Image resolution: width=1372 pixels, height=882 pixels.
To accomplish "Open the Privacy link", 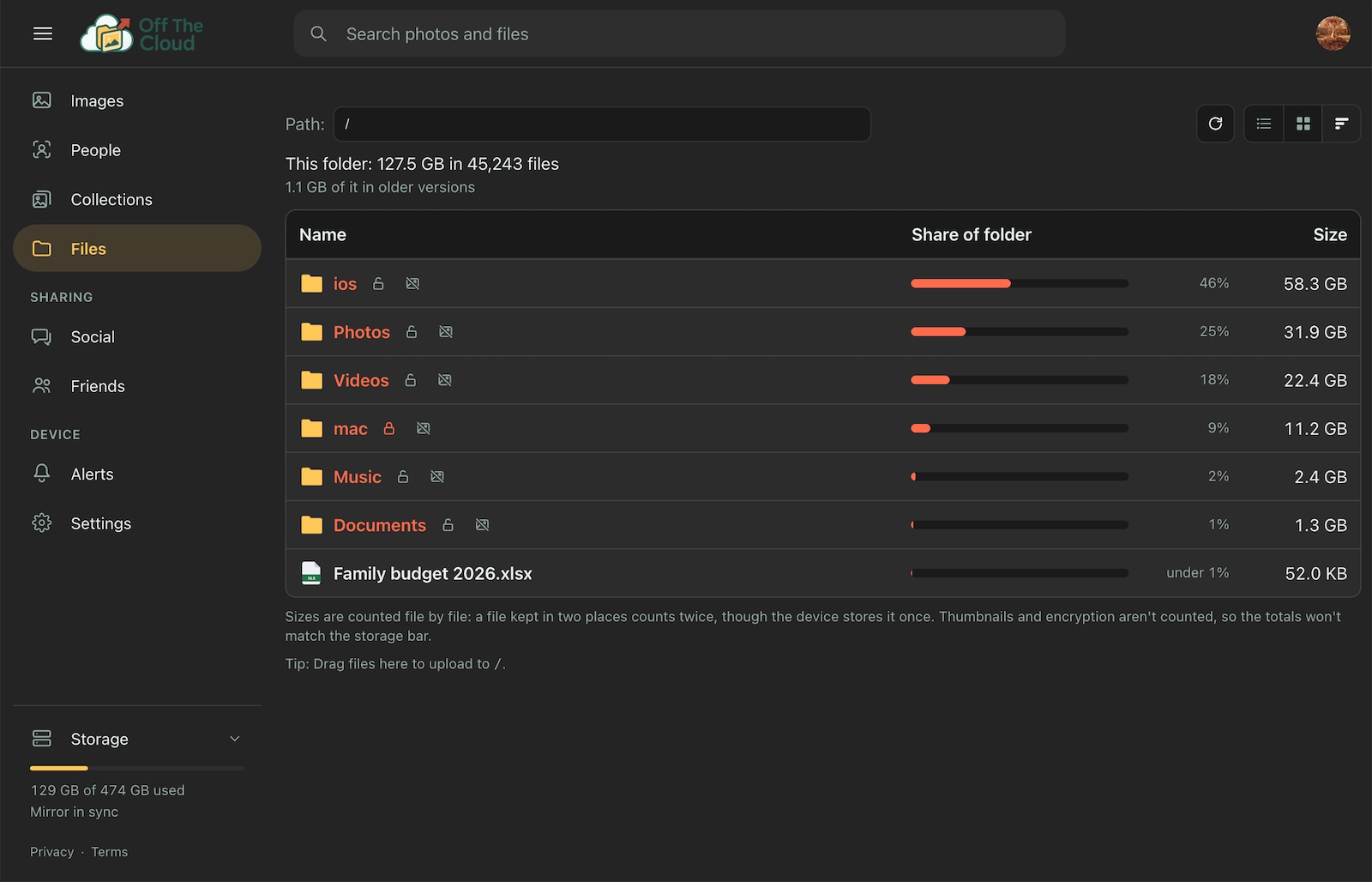I will 52,852.
